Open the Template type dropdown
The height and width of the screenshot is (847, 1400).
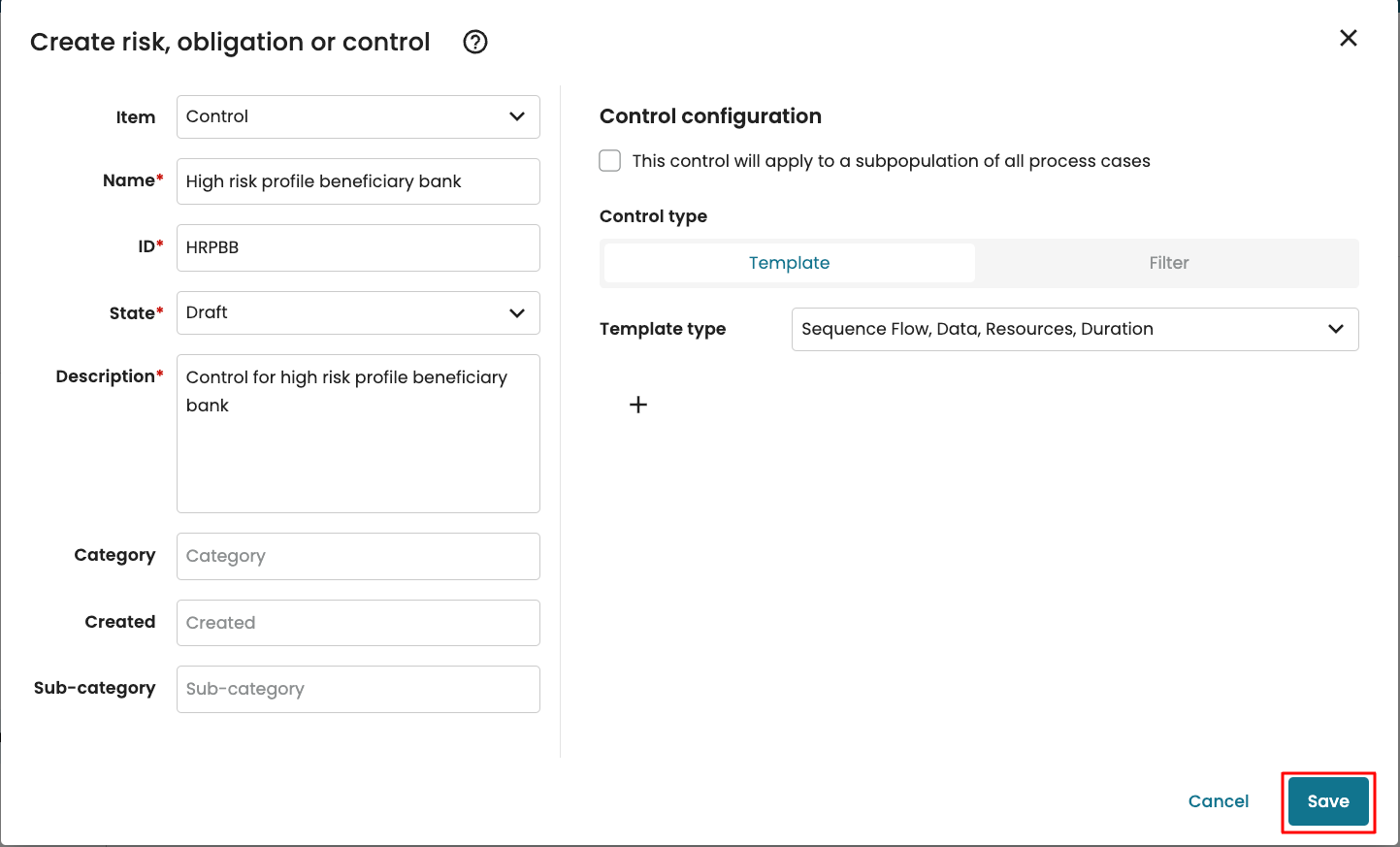(1074, 329)
